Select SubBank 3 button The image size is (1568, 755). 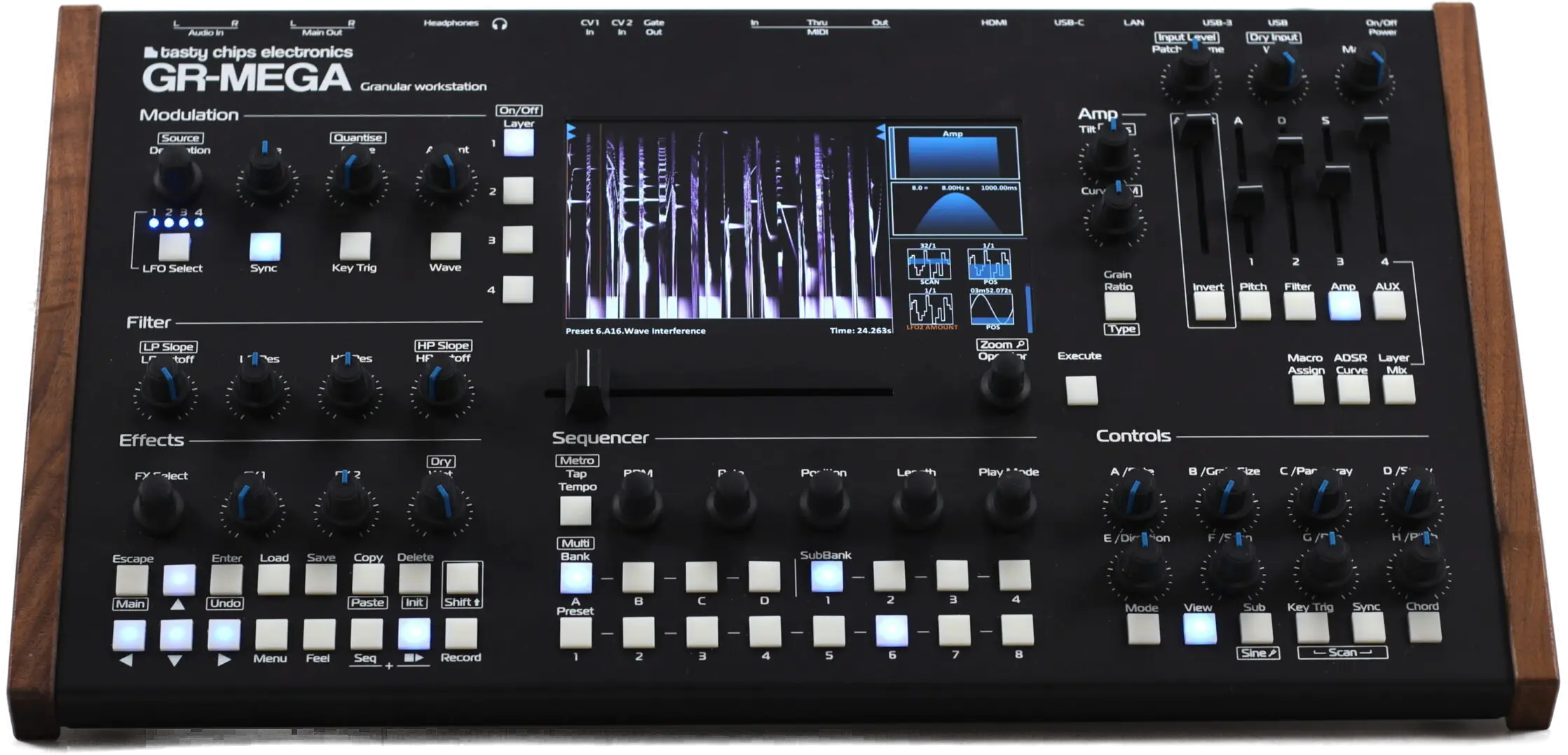(x=952, y=575)
